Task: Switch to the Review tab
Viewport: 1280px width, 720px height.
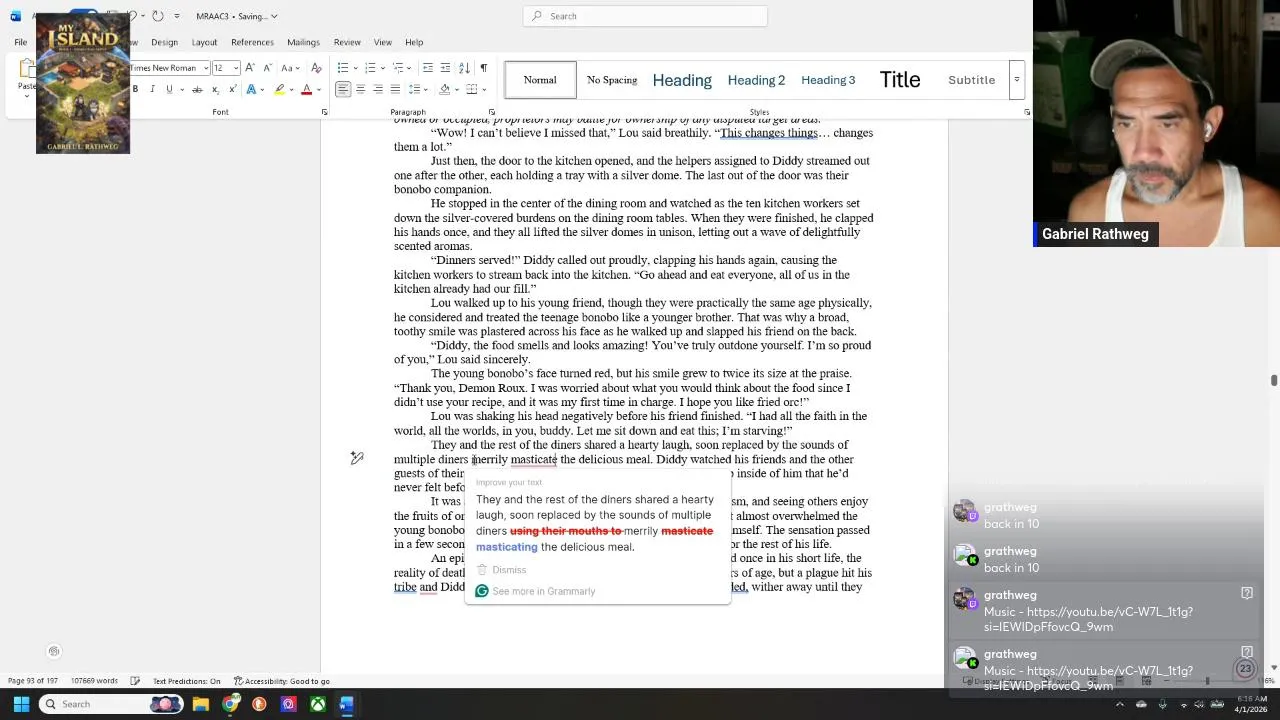Action: click(347, 42)
